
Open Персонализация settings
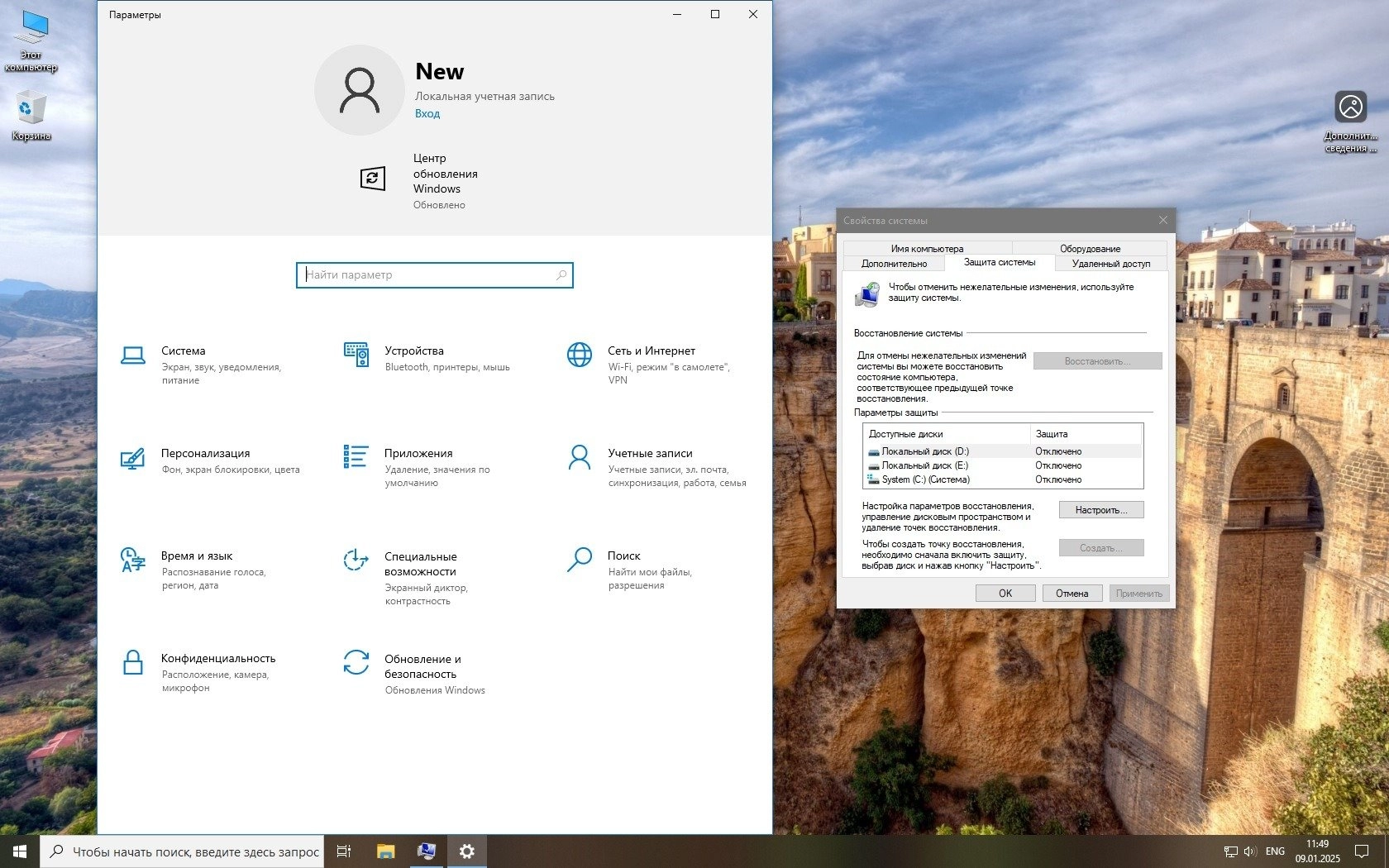click(x=205, y=454)
